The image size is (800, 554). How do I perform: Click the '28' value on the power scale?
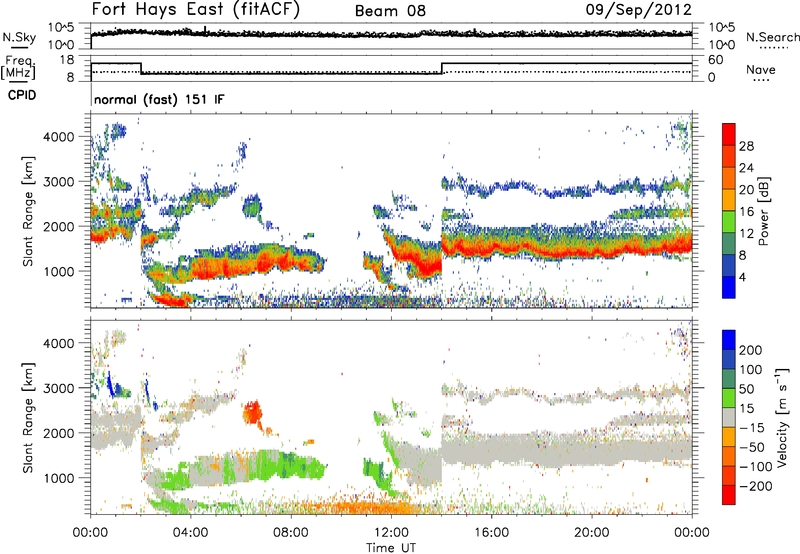pos(746,146)
